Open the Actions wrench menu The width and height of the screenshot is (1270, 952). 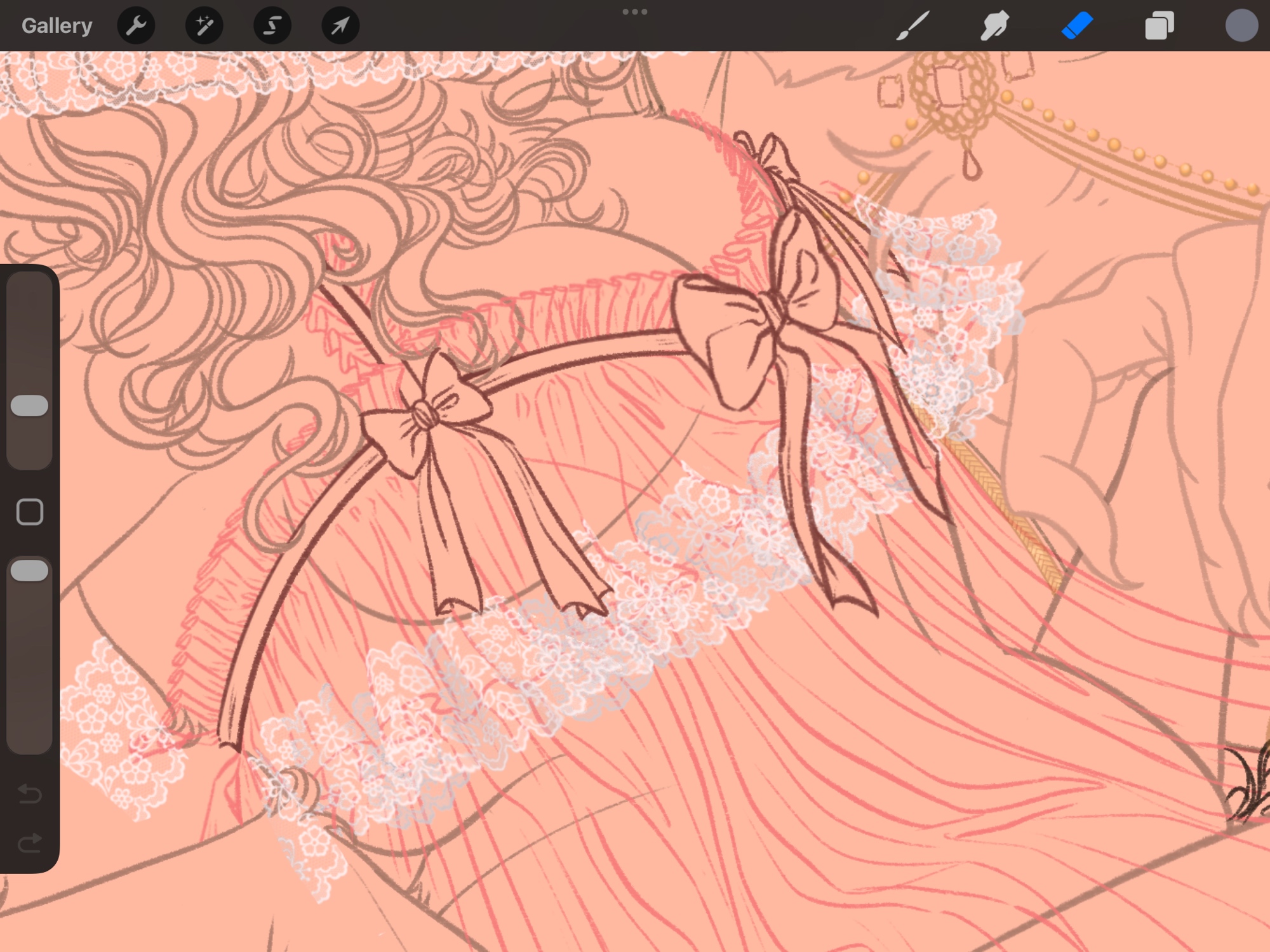pyautogui.click(x=136, y=26)
